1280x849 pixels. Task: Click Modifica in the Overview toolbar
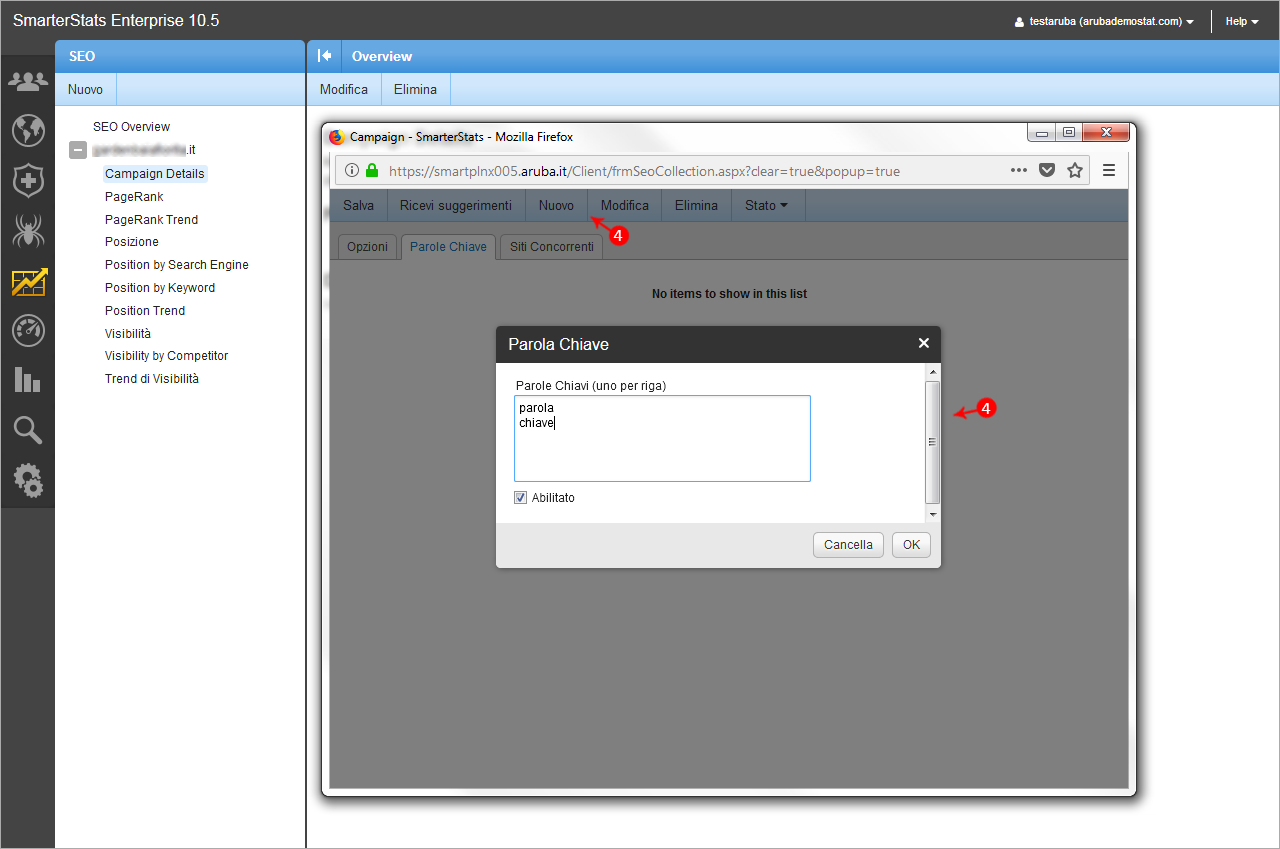click(344, 89)
